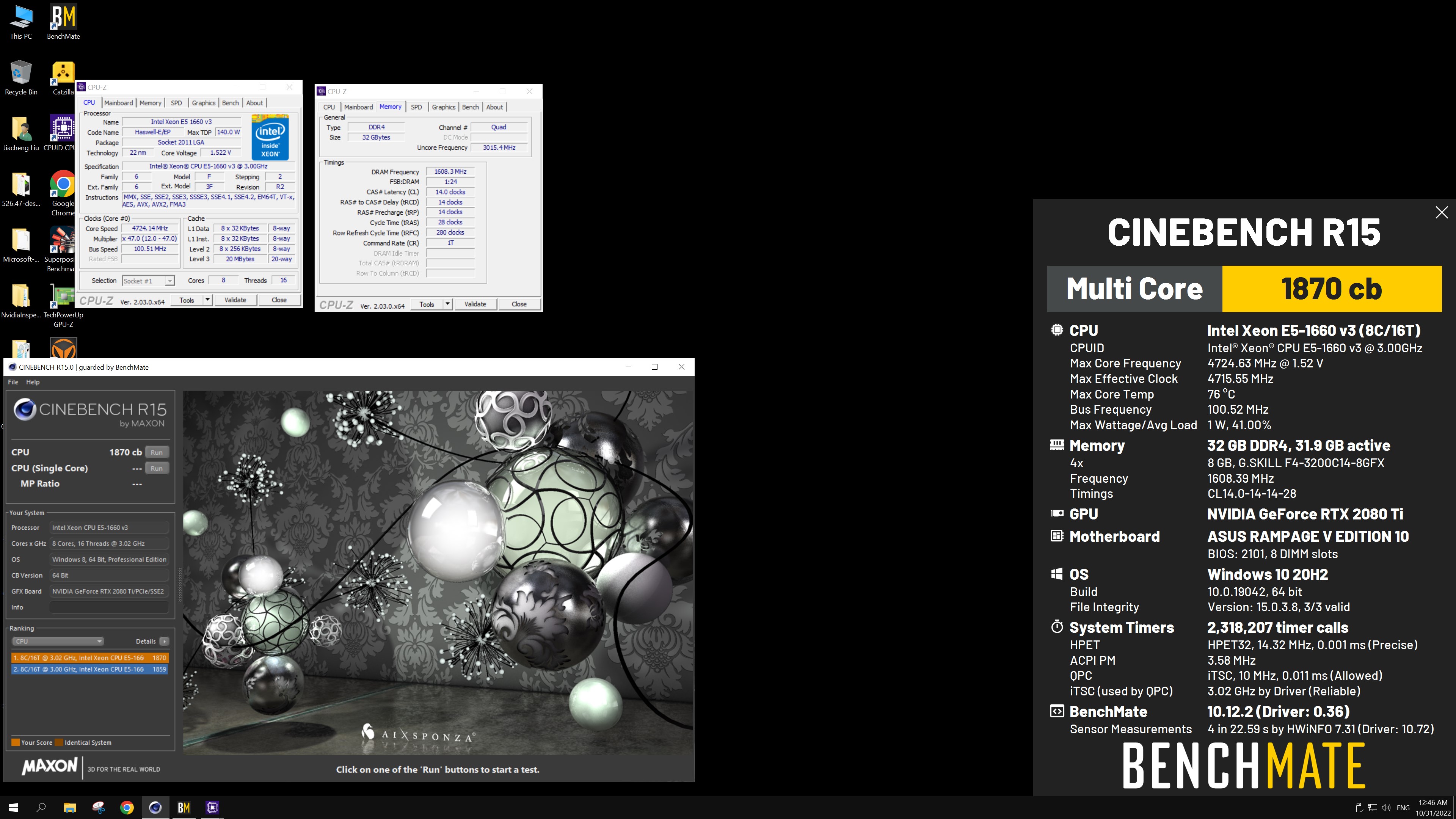Open the 526.47-des... folder icon
Image resolution: width=1456 pixels, height=819 pixels.
pyautogui.click(x=21, y=189)
